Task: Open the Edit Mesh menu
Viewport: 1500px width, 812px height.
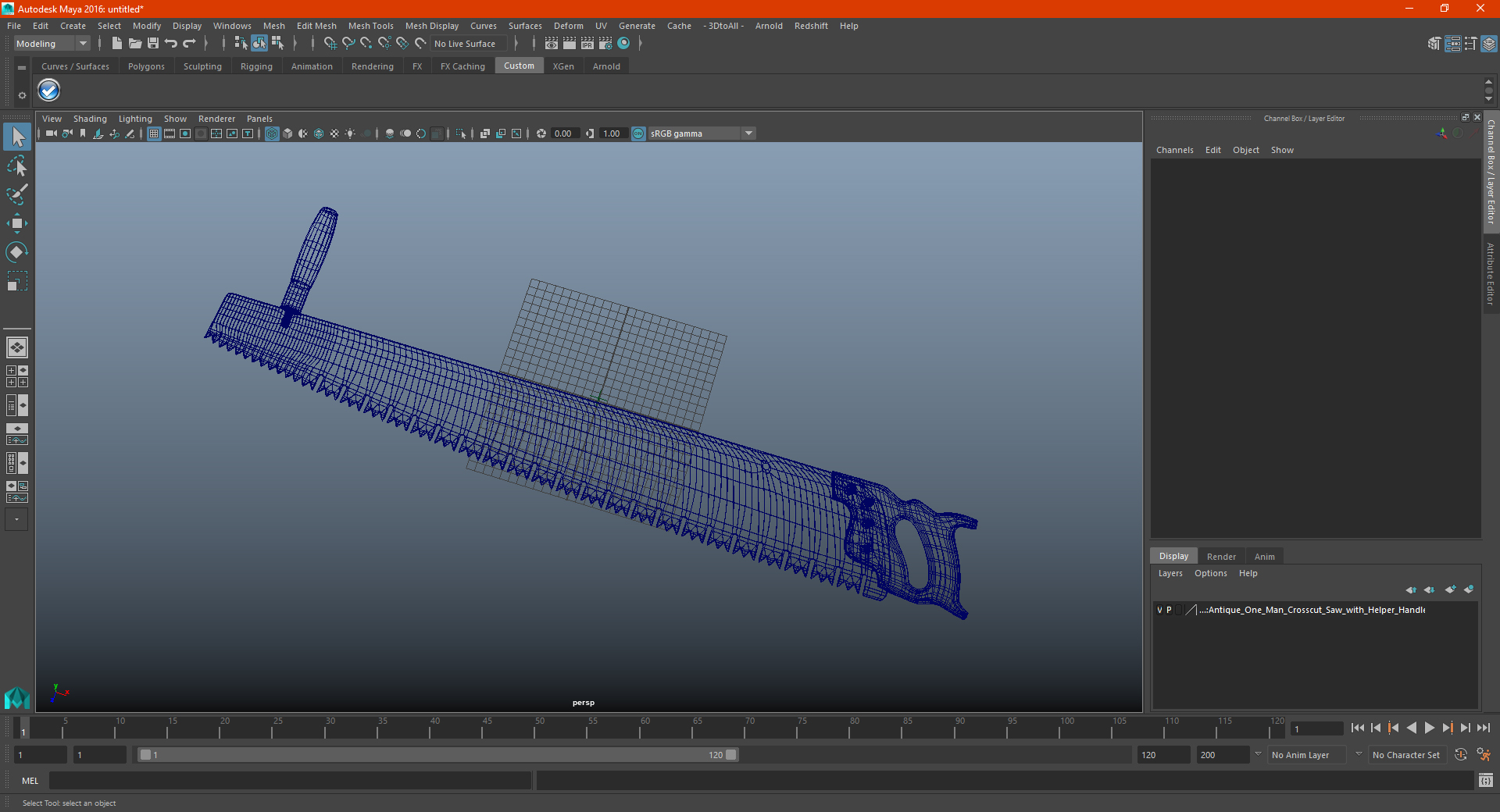Action: click(x=316, y=26)
